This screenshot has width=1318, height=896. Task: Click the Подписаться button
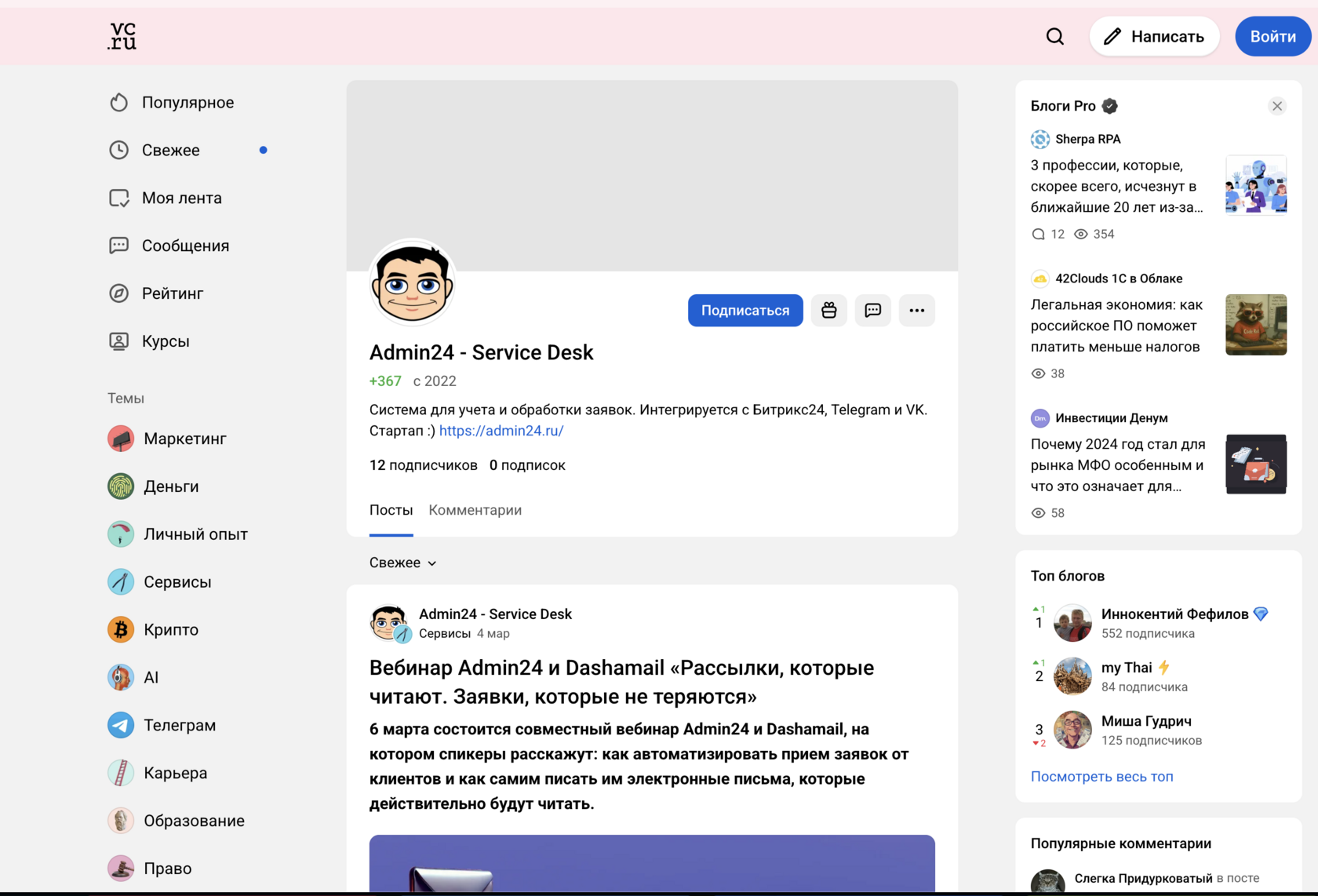pyautogui.click(x=745, y=311)
